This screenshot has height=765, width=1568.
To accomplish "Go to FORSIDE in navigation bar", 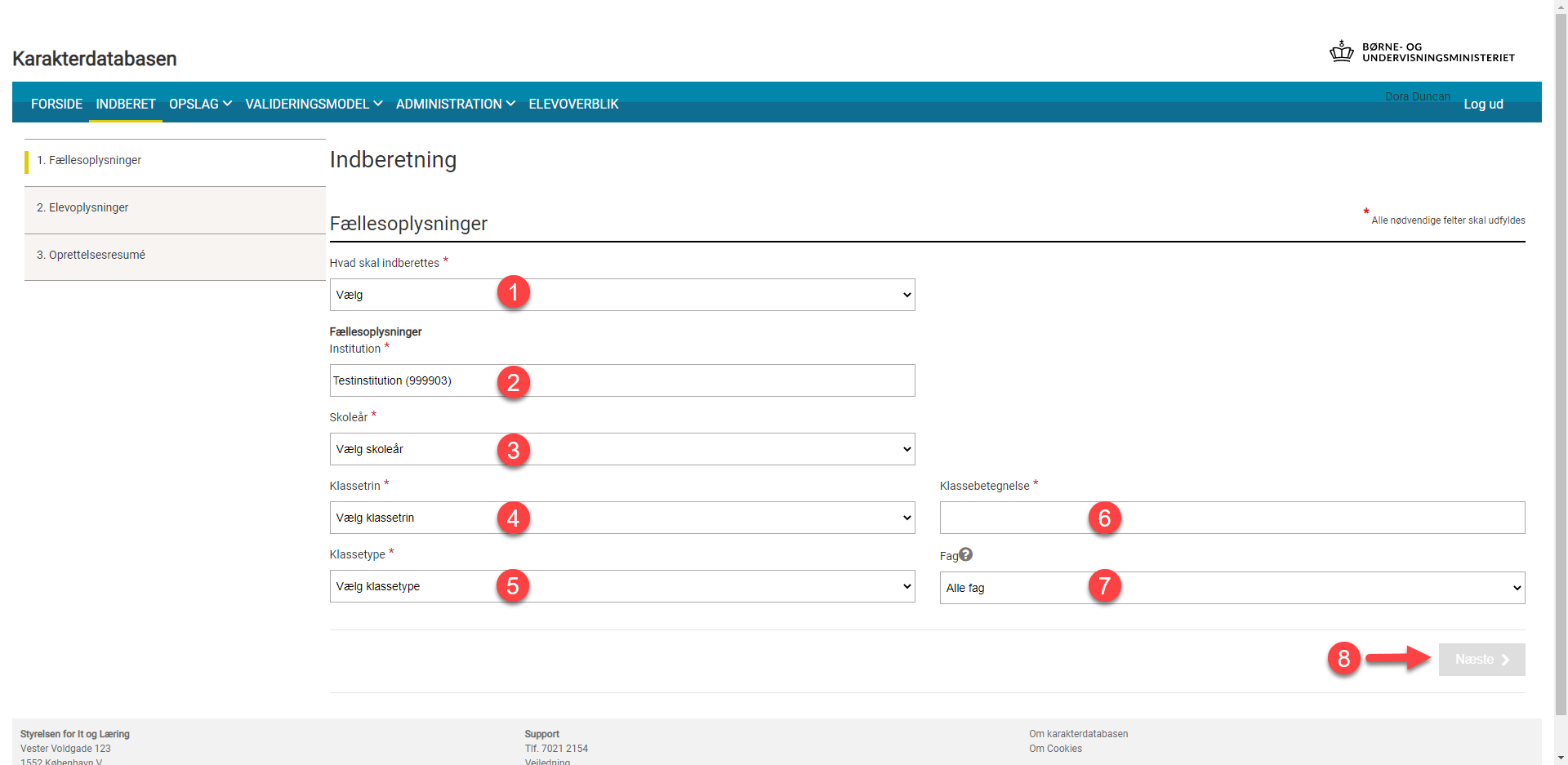I will (x=56, y=104).
